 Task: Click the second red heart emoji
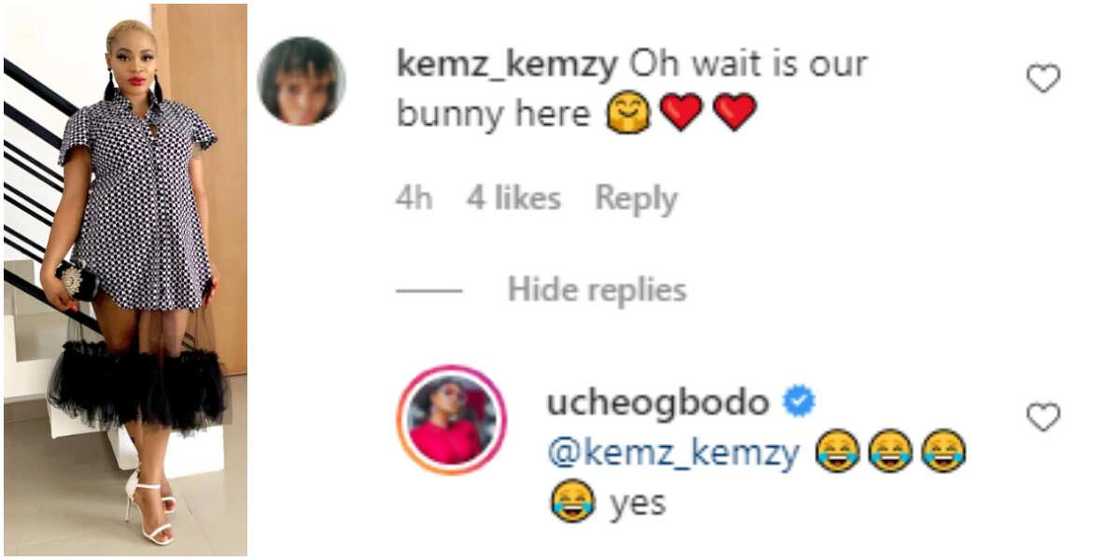tap(735, 114)
